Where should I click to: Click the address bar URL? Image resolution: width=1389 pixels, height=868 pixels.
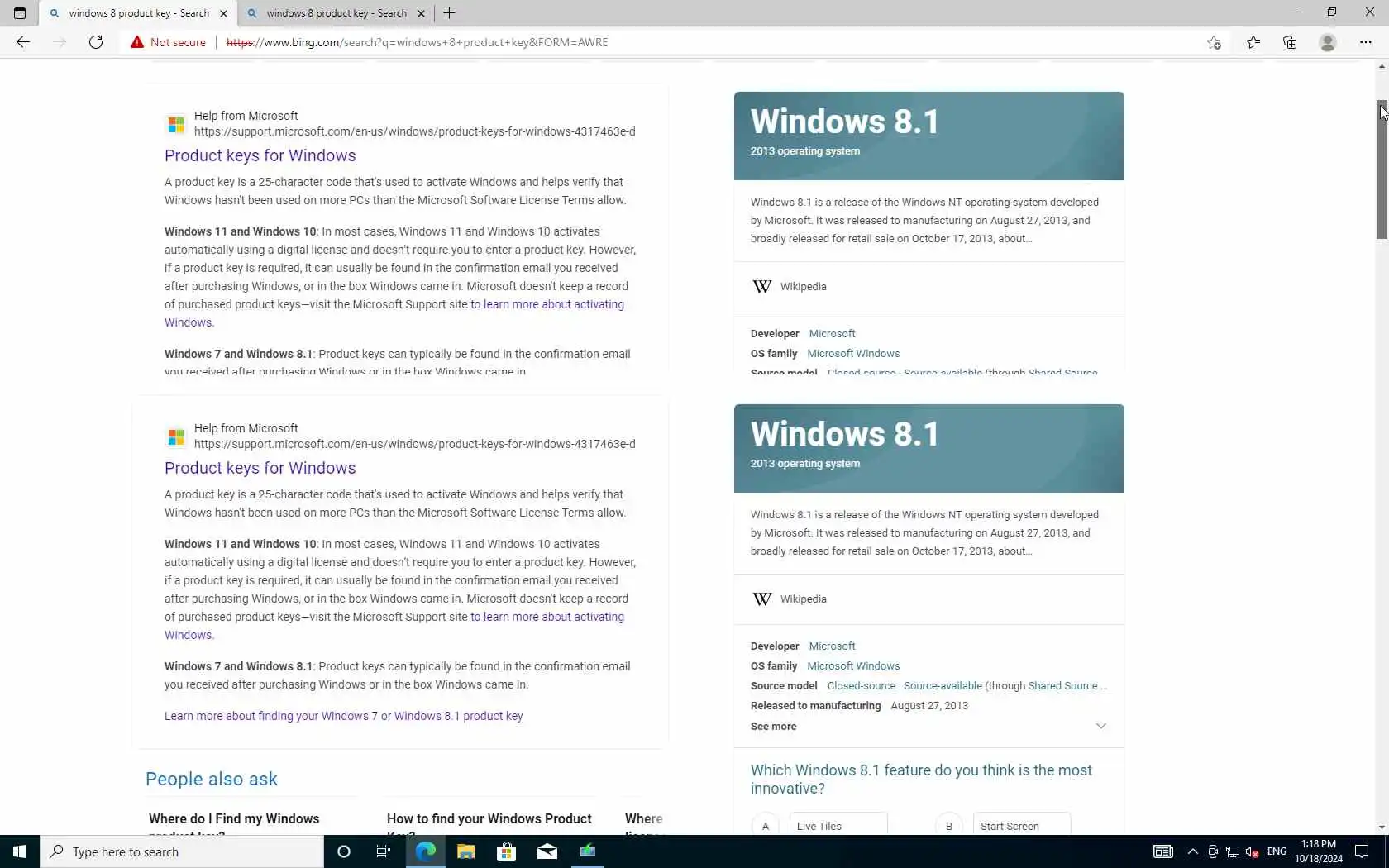click(417, 42)
